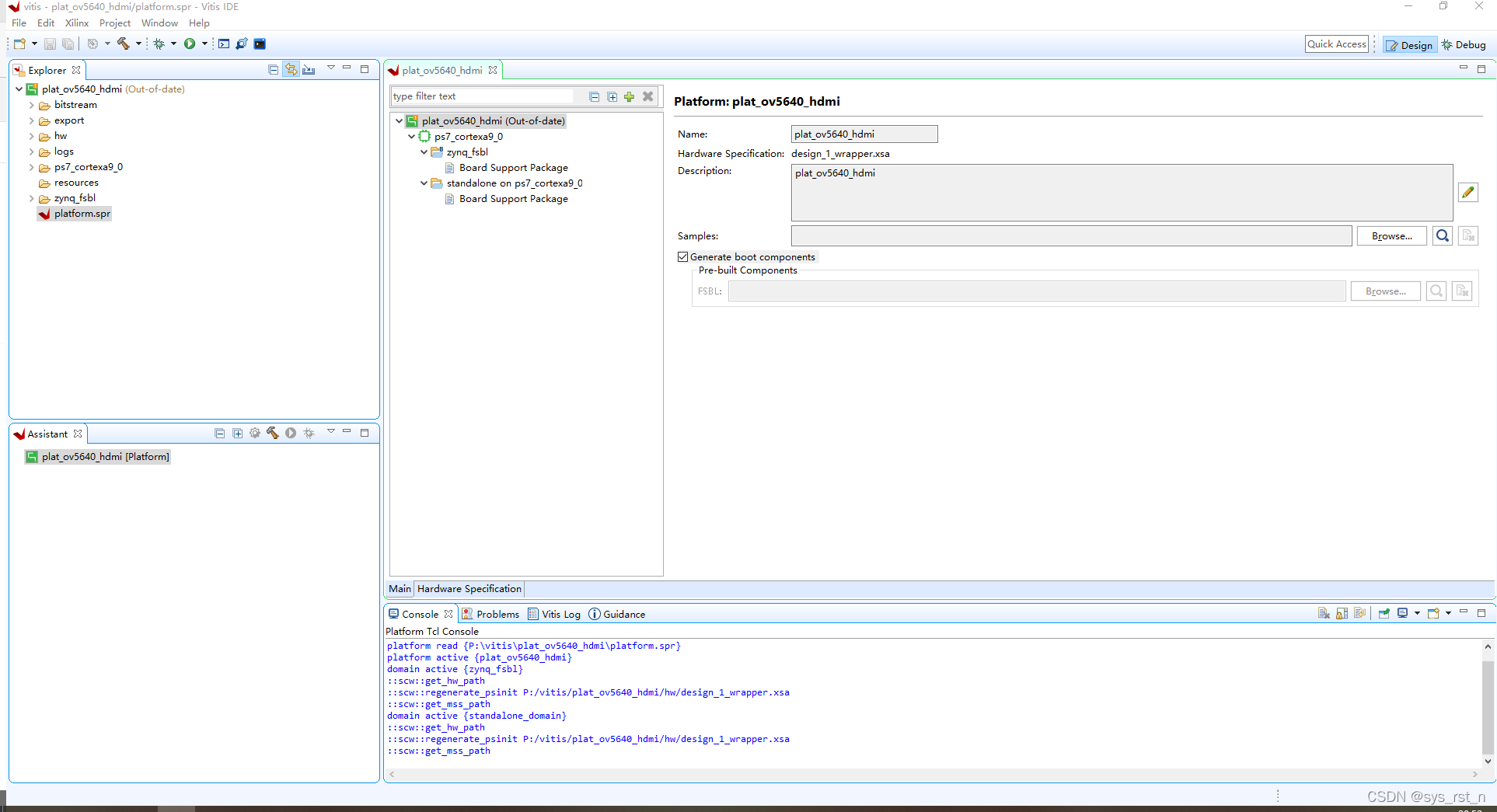Switch to Debug perspective

[1464, 45]
